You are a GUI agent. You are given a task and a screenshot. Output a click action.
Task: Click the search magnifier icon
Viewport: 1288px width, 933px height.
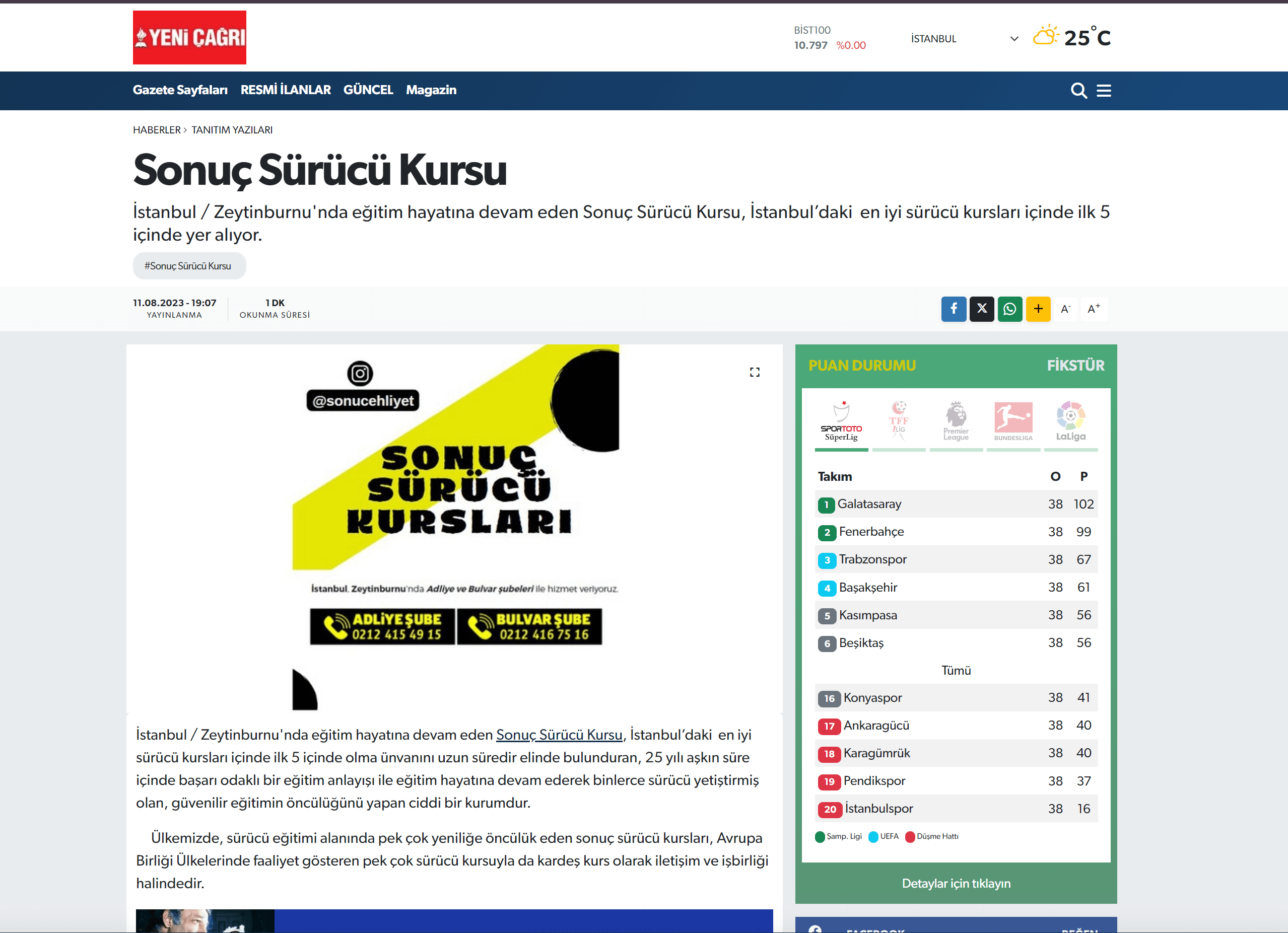(x=1078, y=91)
